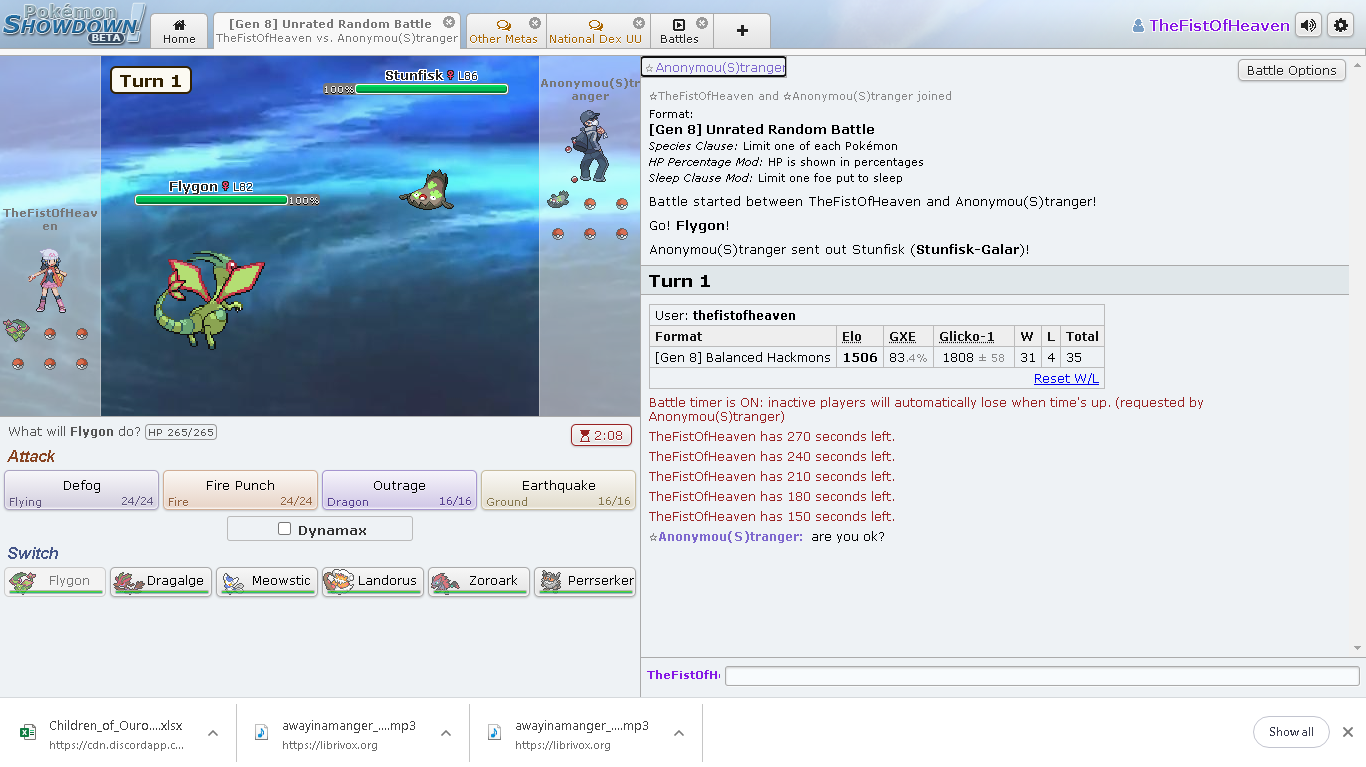
Task: Choose the Defog move
Action: click(x=81, y=490)
